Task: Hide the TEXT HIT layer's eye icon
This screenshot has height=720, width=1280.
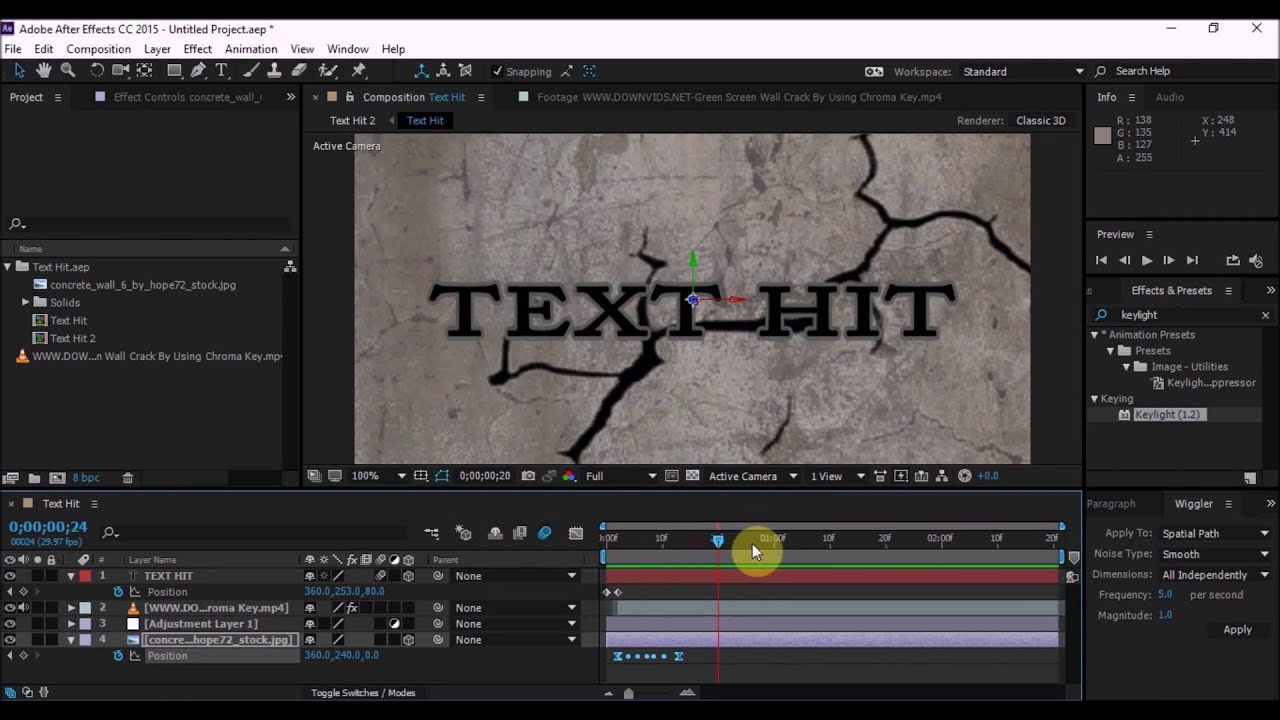Action: tap(10, 576)
